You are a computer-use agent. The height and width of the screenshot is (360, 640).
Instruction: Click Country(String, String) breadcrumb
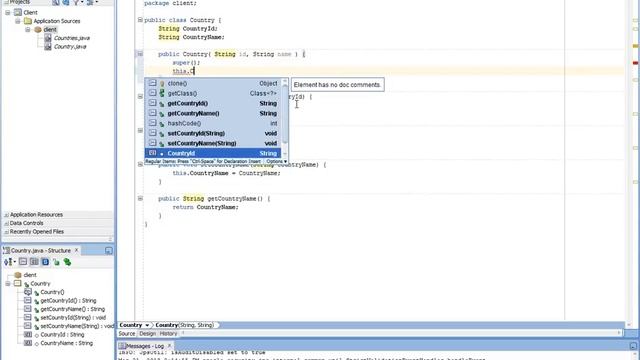[184, 325]
